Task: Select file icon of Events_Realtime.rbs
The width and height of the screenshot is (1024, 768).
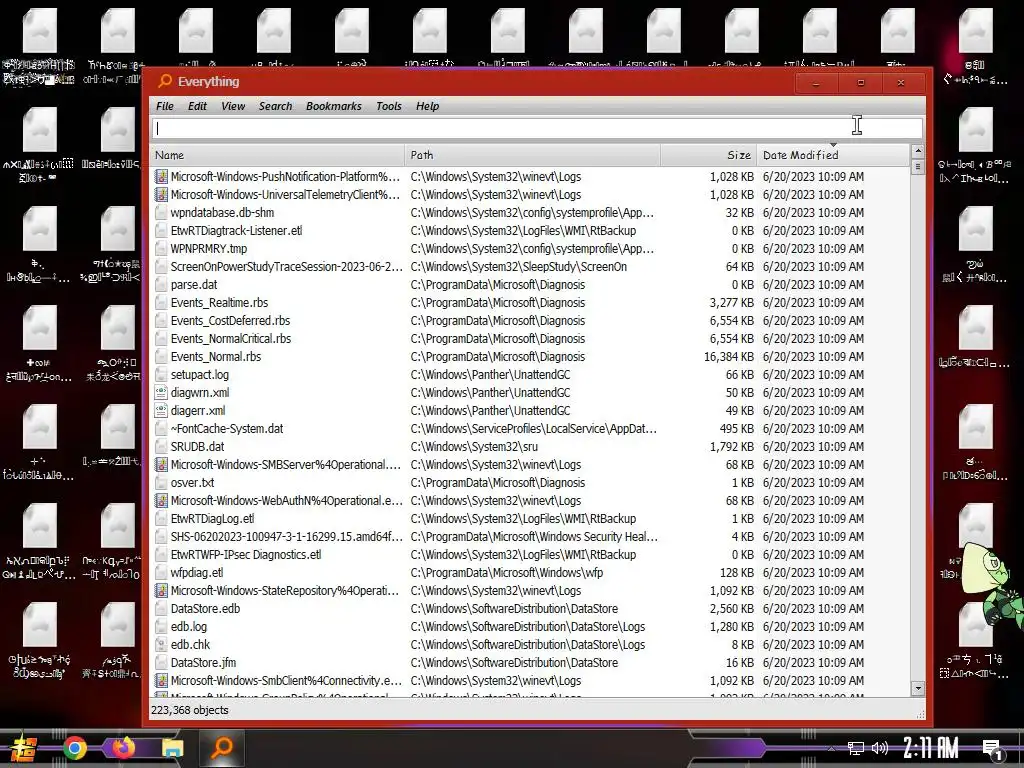Action: [x=161, y=302]
